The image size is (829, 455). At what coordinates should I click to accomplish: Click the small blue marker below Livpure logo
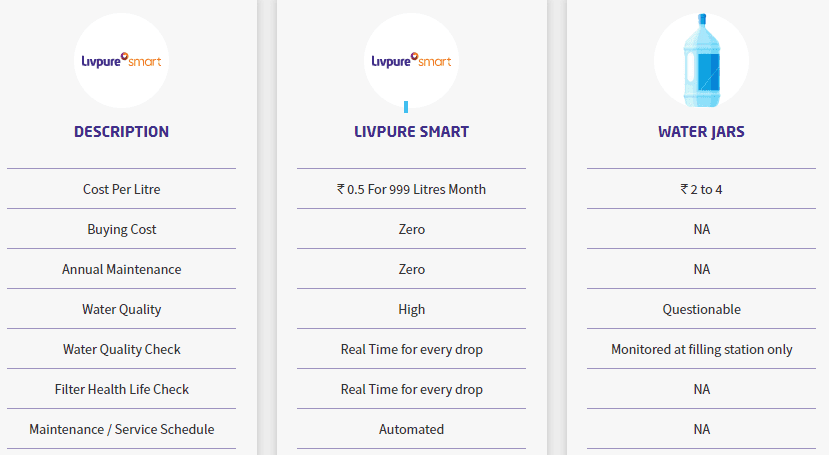coord(406,106)
